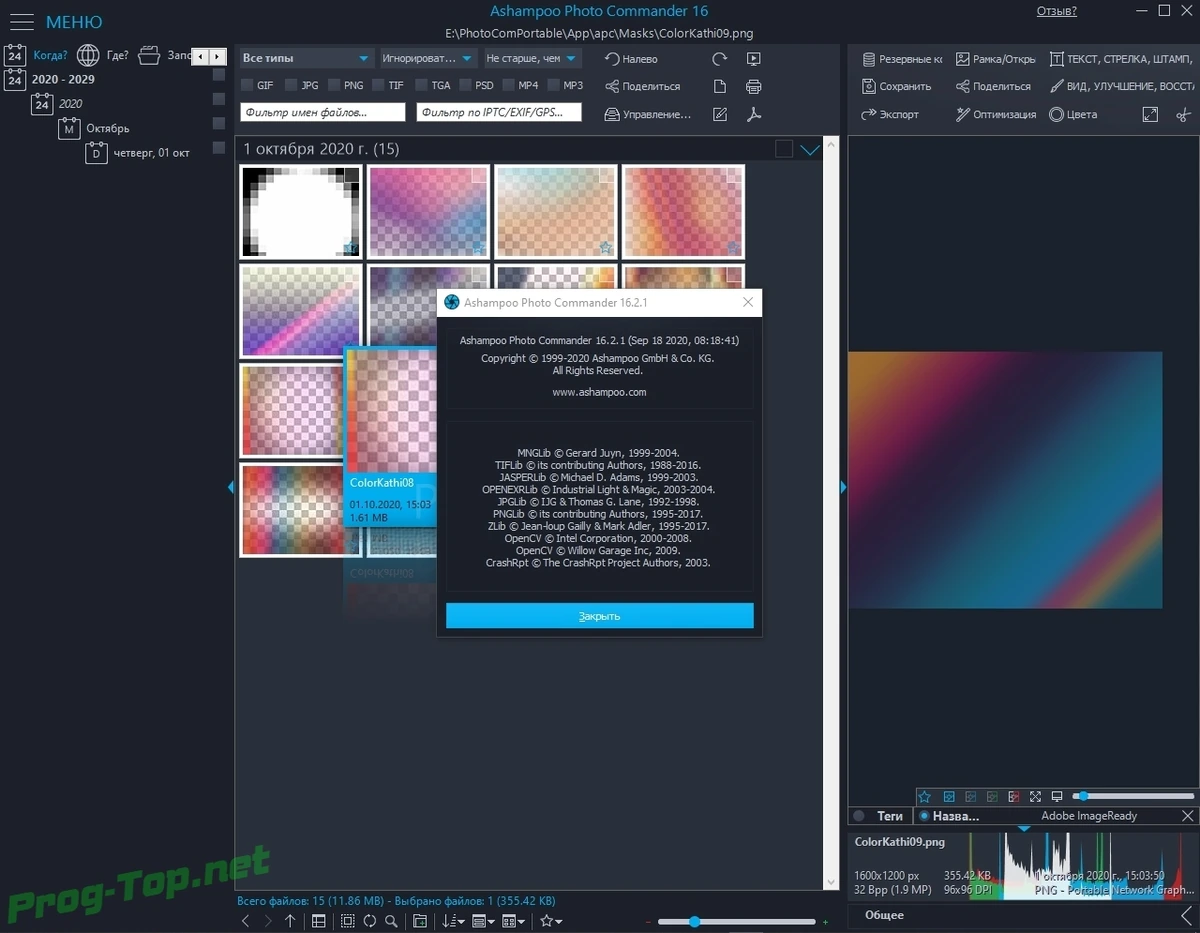Screen dimensions: 1200x933
Task: Expand the Общее section arrow
Action: (x=1186, y=914)
